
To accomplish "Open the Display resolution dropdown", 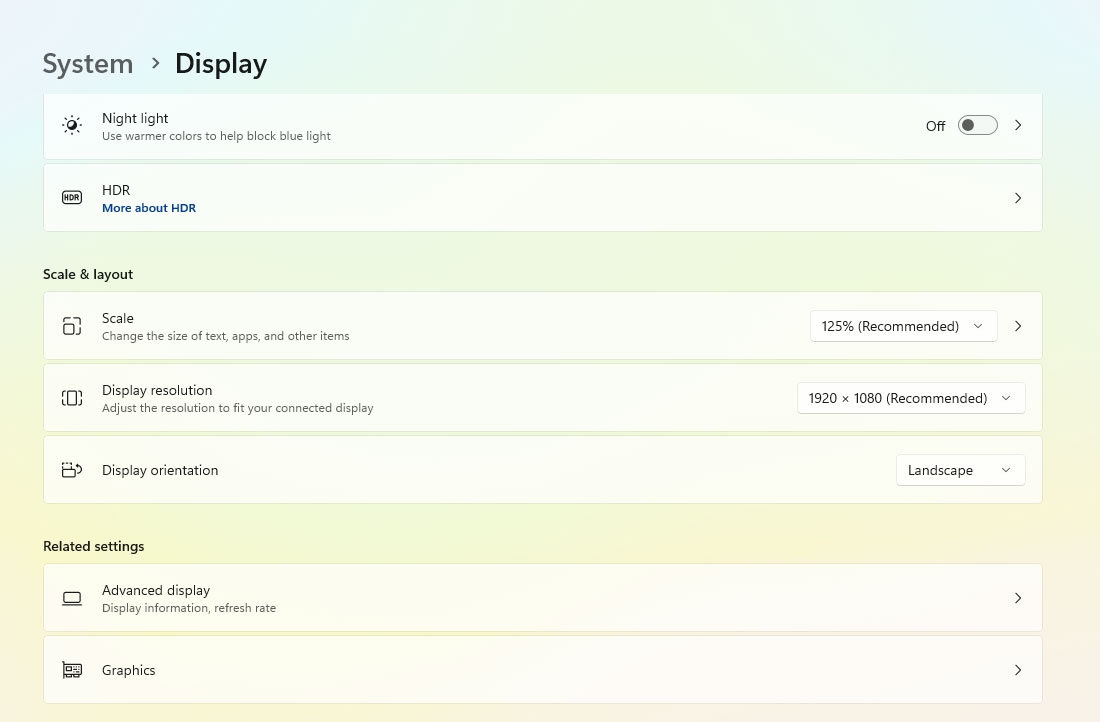I will coord(910,398).
